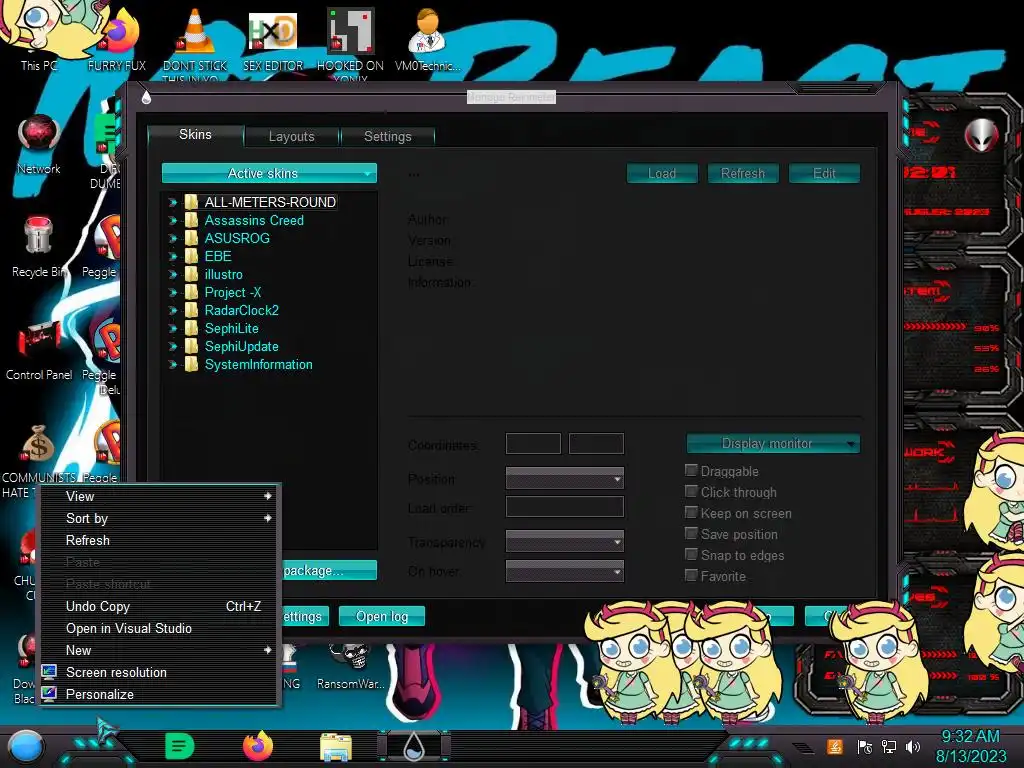The image size is (1024, 768).
Task: Click the Load order input field
Action: [x=565, y=507]
